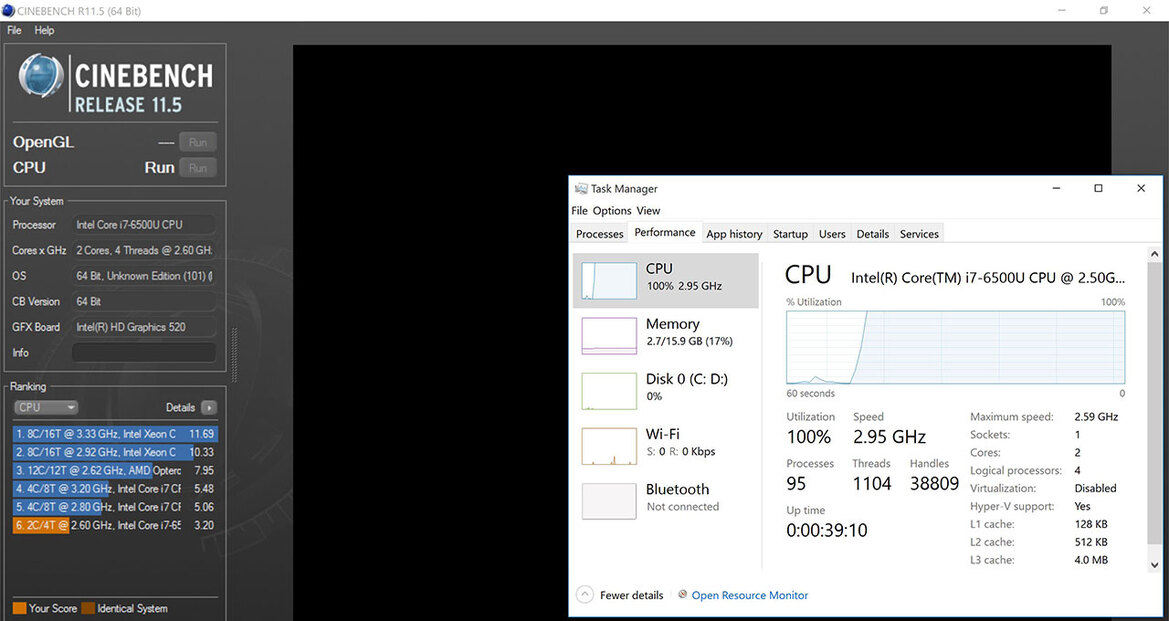Click the Task Manager vertical scrollbar track
This screenshot has height=621, width=1169.
tap(1155, 410)
